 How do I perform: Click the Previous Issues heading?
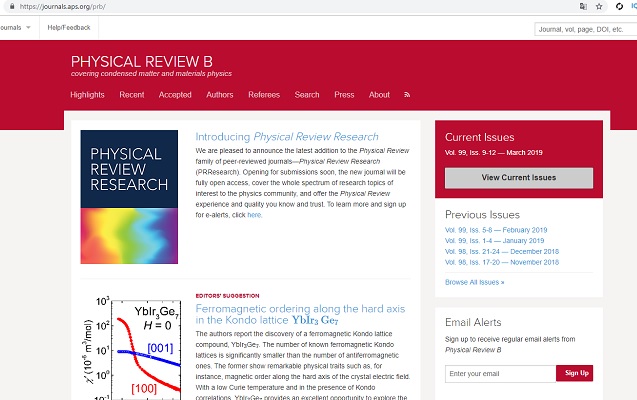(482, 214)
